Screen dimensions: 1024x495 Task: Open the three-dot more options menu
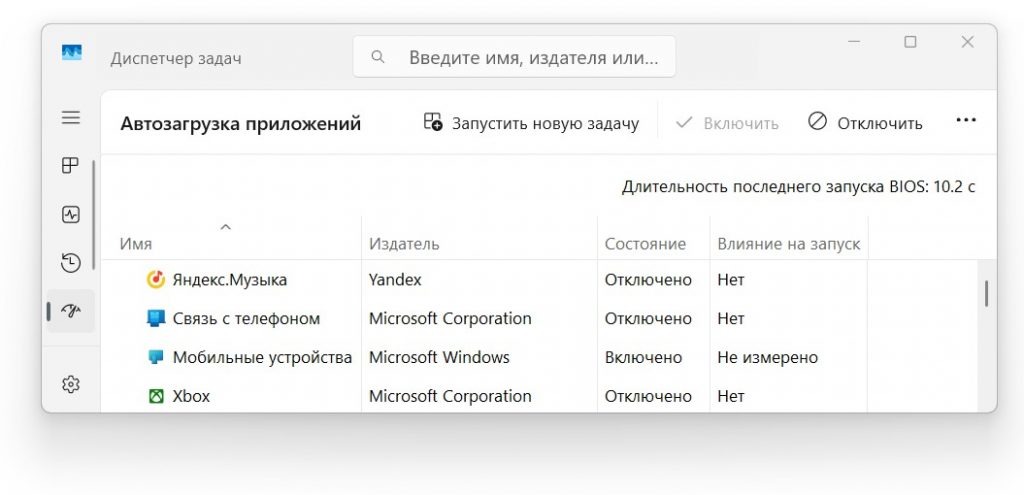coord(966,121)
